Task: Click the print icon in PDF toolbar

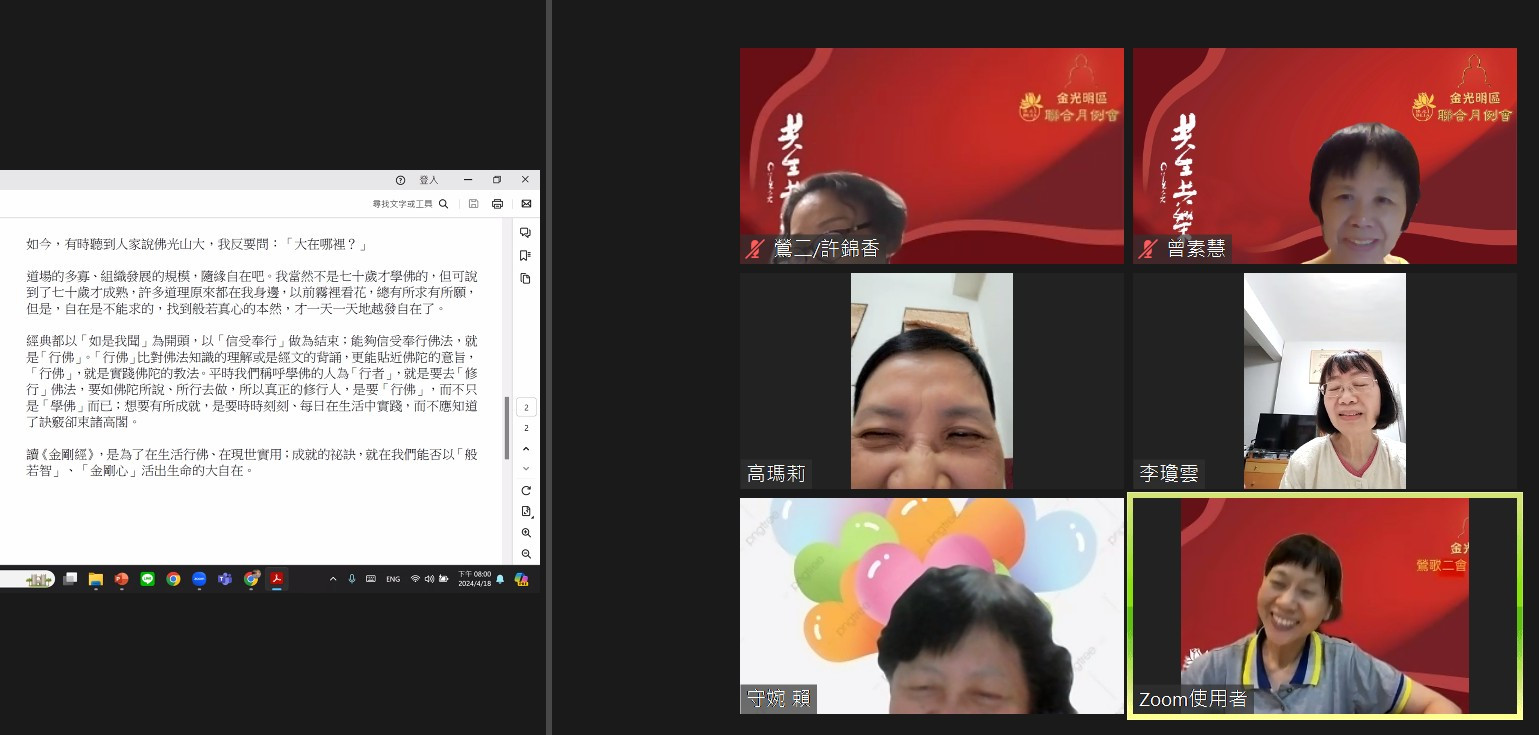Action: pos(498,204)
